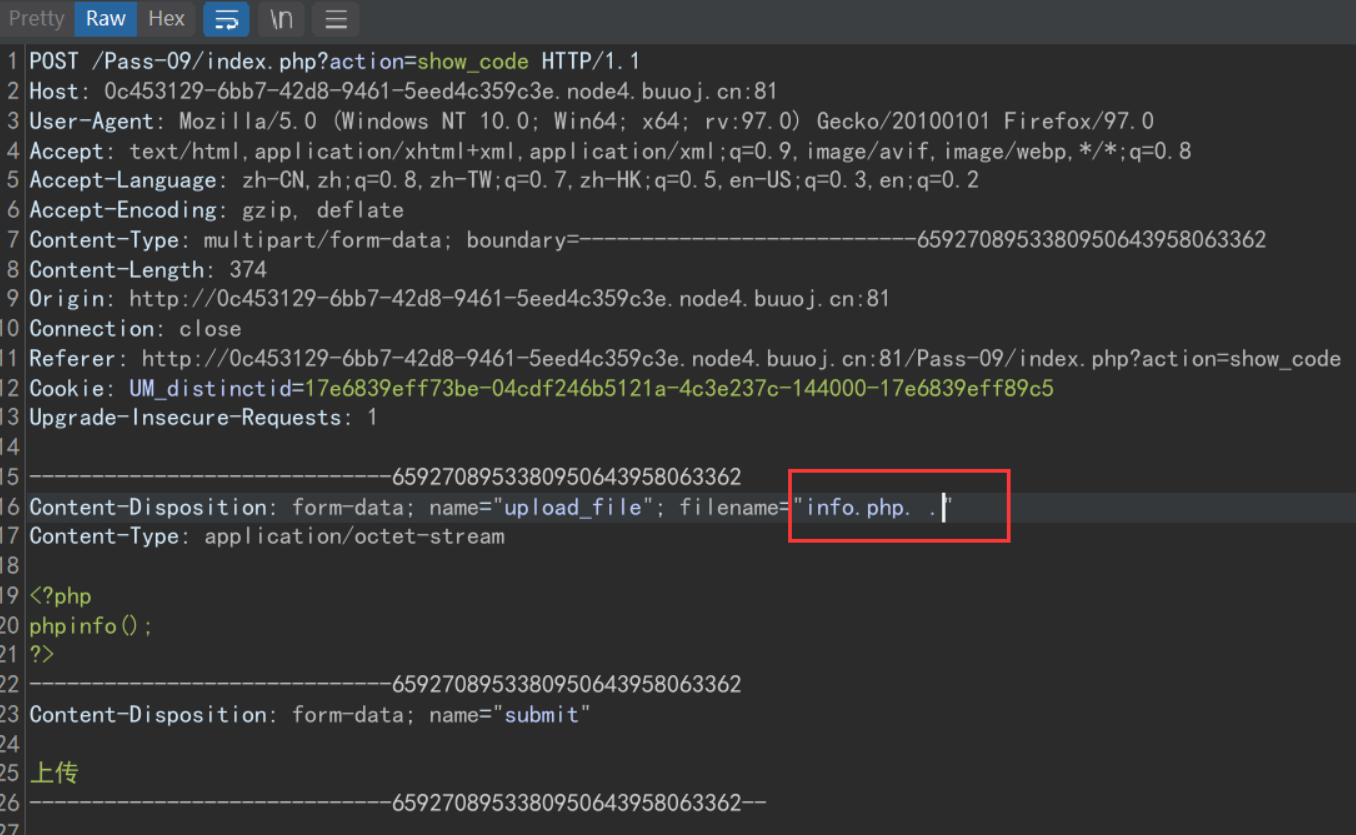1356x835 pixels.
Task: Click the User-Agent header line
Action: pyautogui.click(x=591, y=122)
